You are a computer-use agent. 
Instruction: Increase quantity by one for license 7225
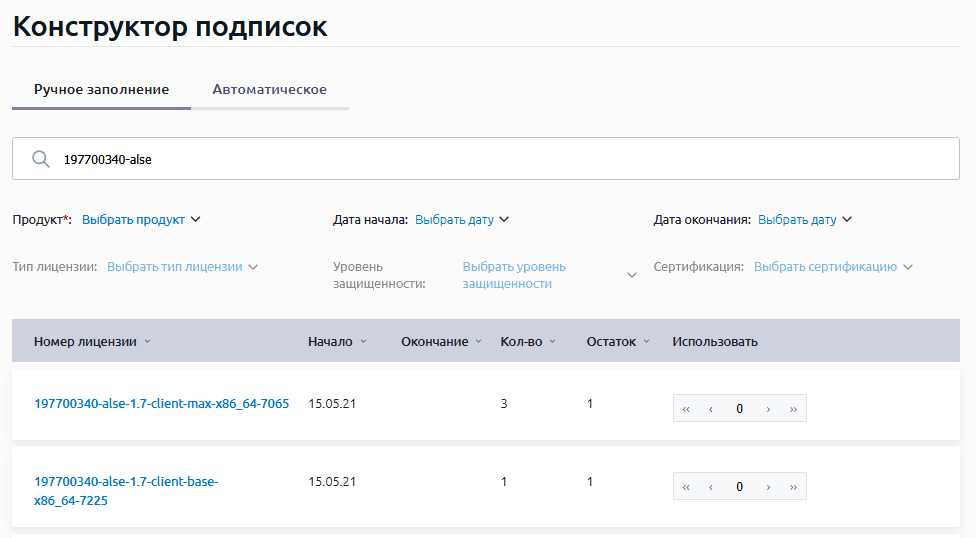click(767, 487)
